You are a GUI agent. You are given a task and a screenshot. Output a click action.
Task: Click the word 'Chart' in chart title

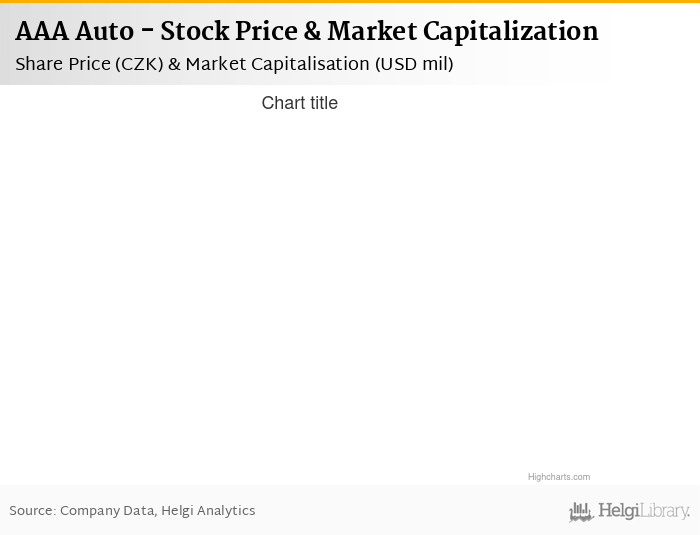282,103
